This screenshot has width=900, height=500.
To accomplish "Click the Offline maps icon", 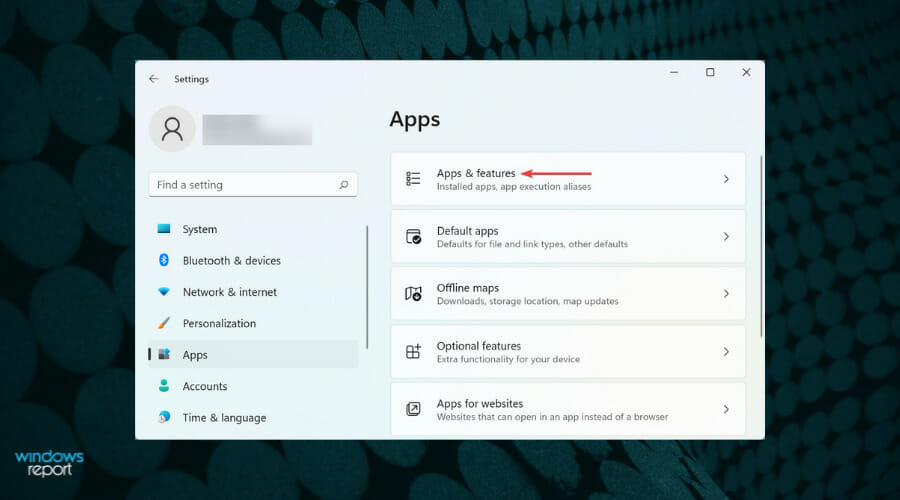I will tap(413, 294).
